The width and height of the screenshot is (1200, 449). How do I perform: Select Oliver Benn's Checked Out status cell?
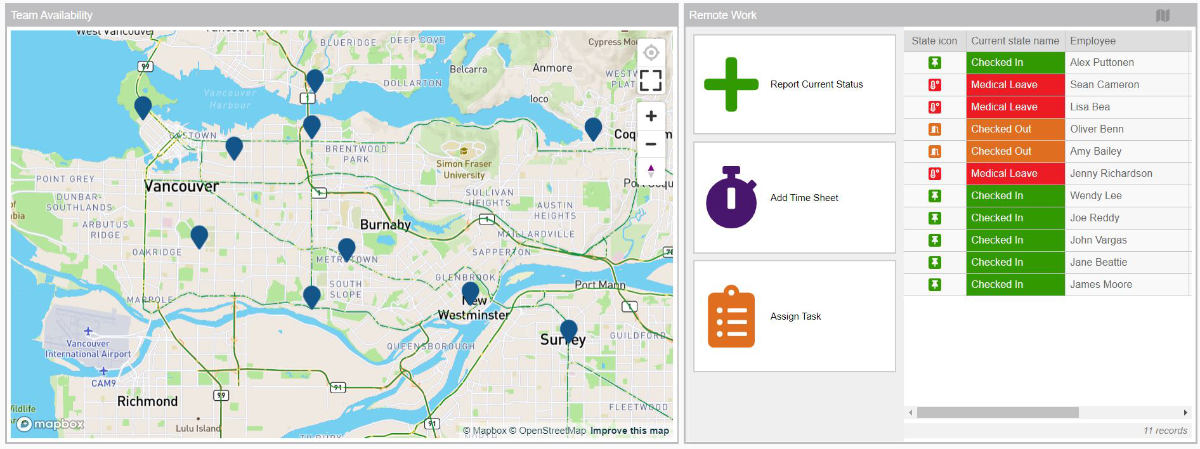[1014, 129]
